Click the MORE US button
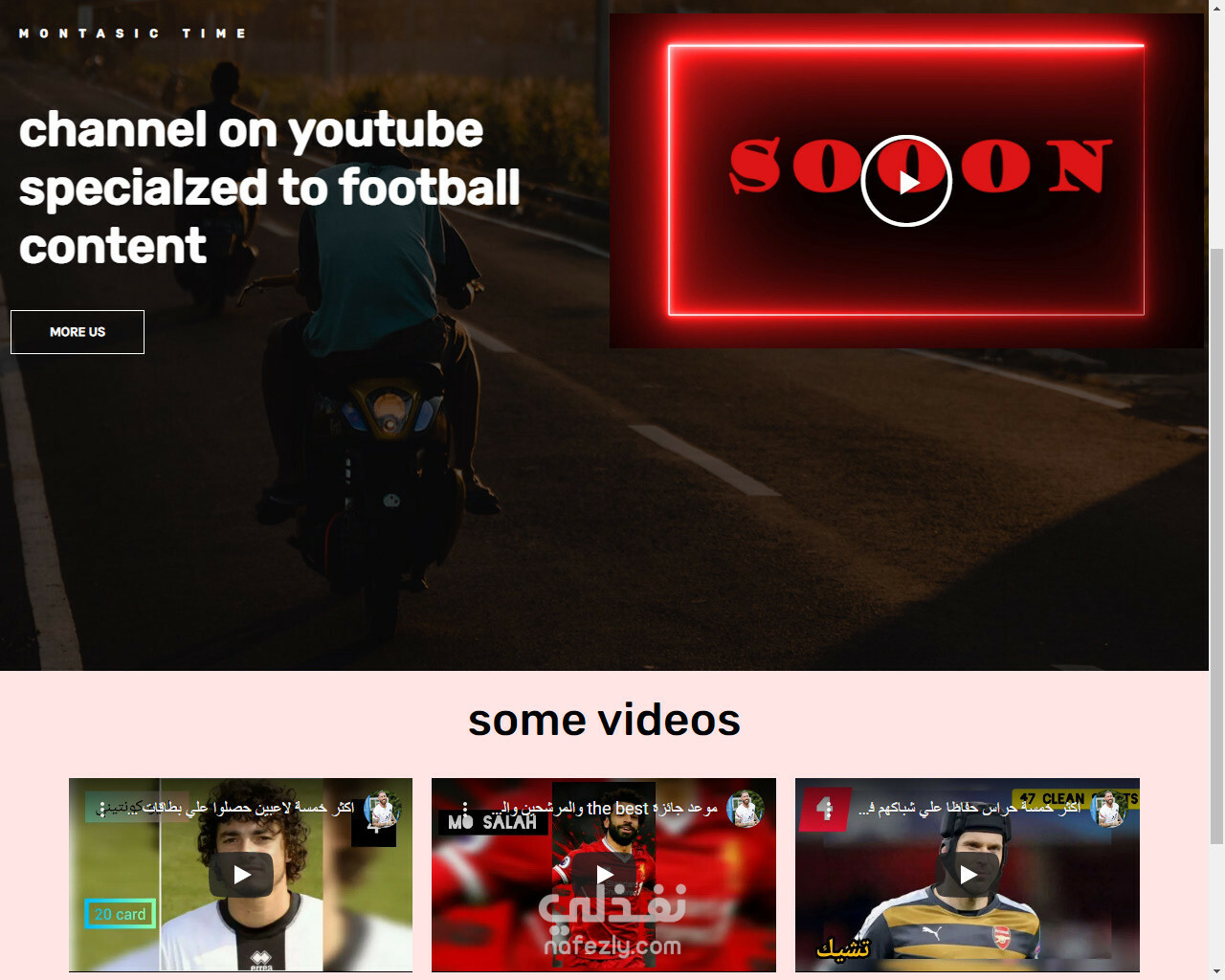The image size is (1225, 980). (x=78, y=332)
